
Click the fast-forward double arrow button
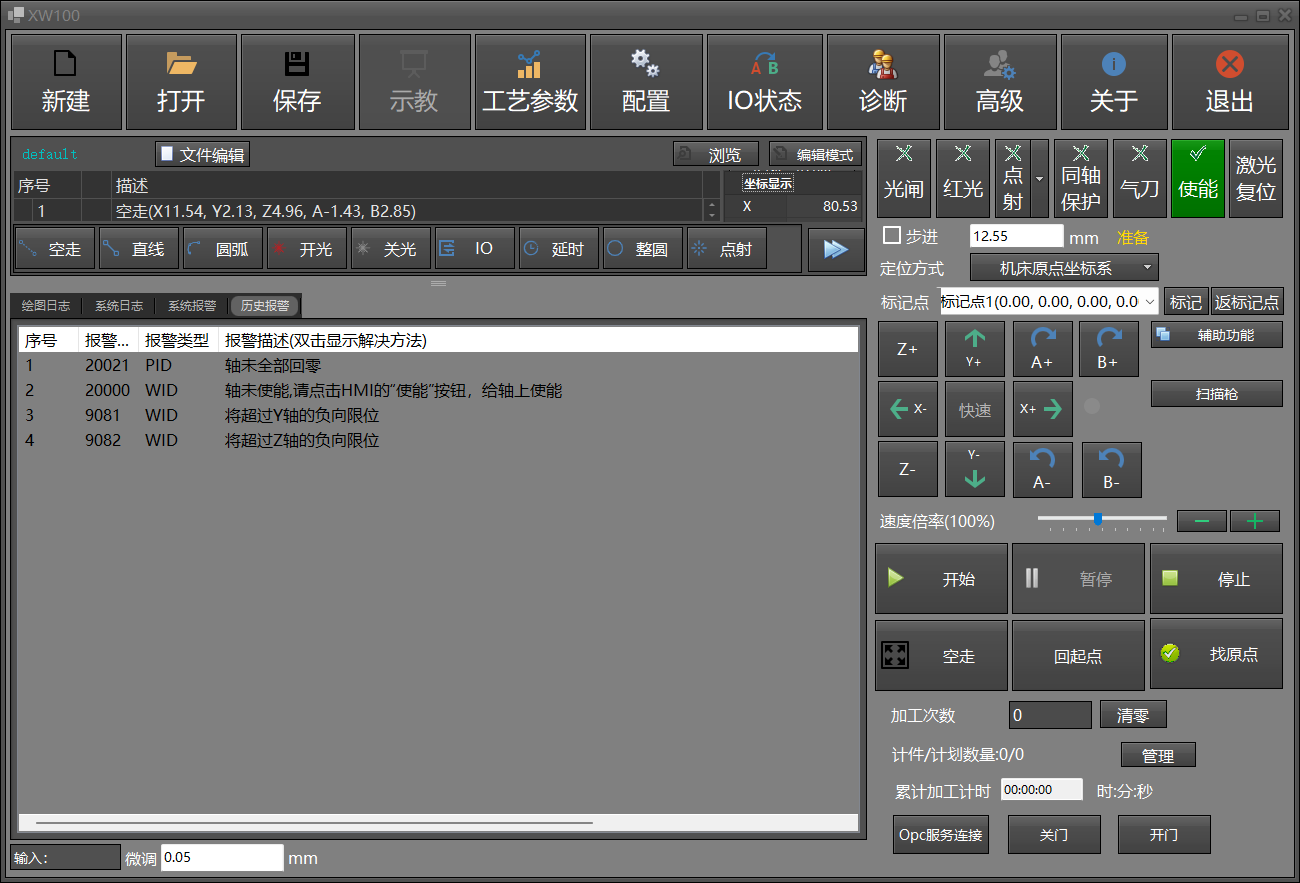pos(836,249)
